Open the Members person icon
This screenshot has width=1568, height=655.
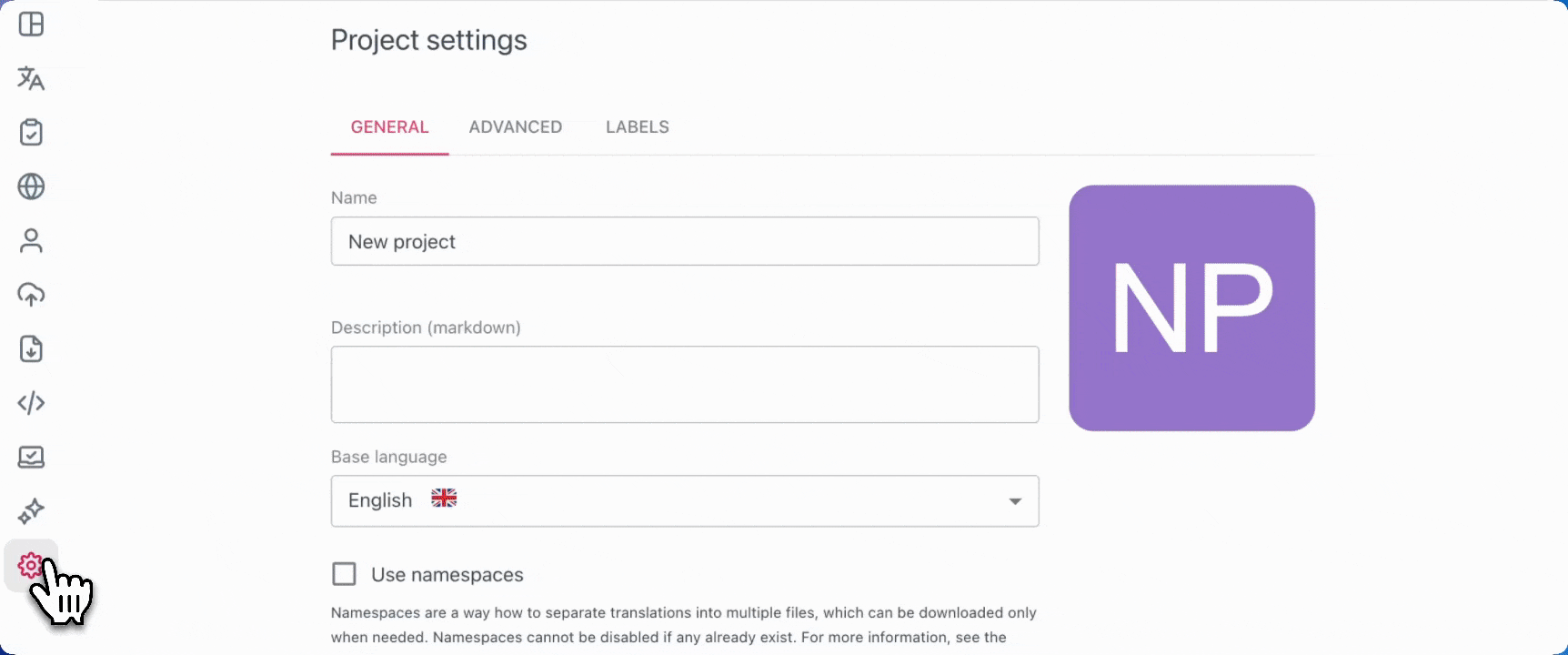31,241
